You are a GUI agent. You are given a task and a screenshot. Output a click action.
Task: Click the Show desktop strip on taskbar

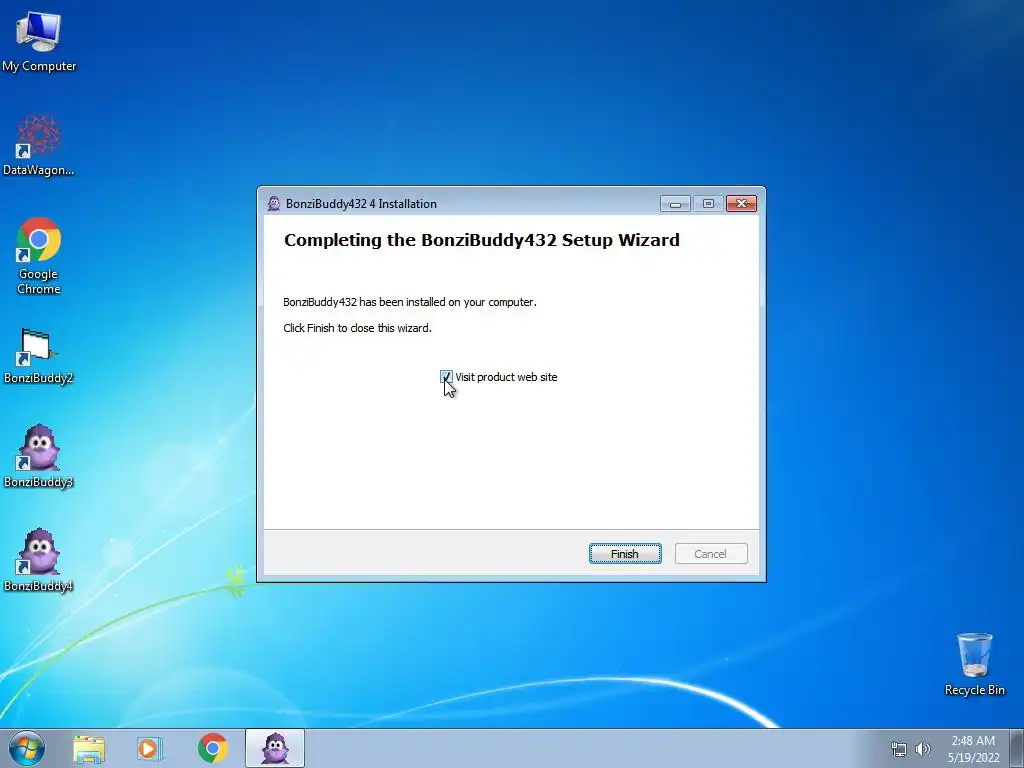click(1017, 748)
